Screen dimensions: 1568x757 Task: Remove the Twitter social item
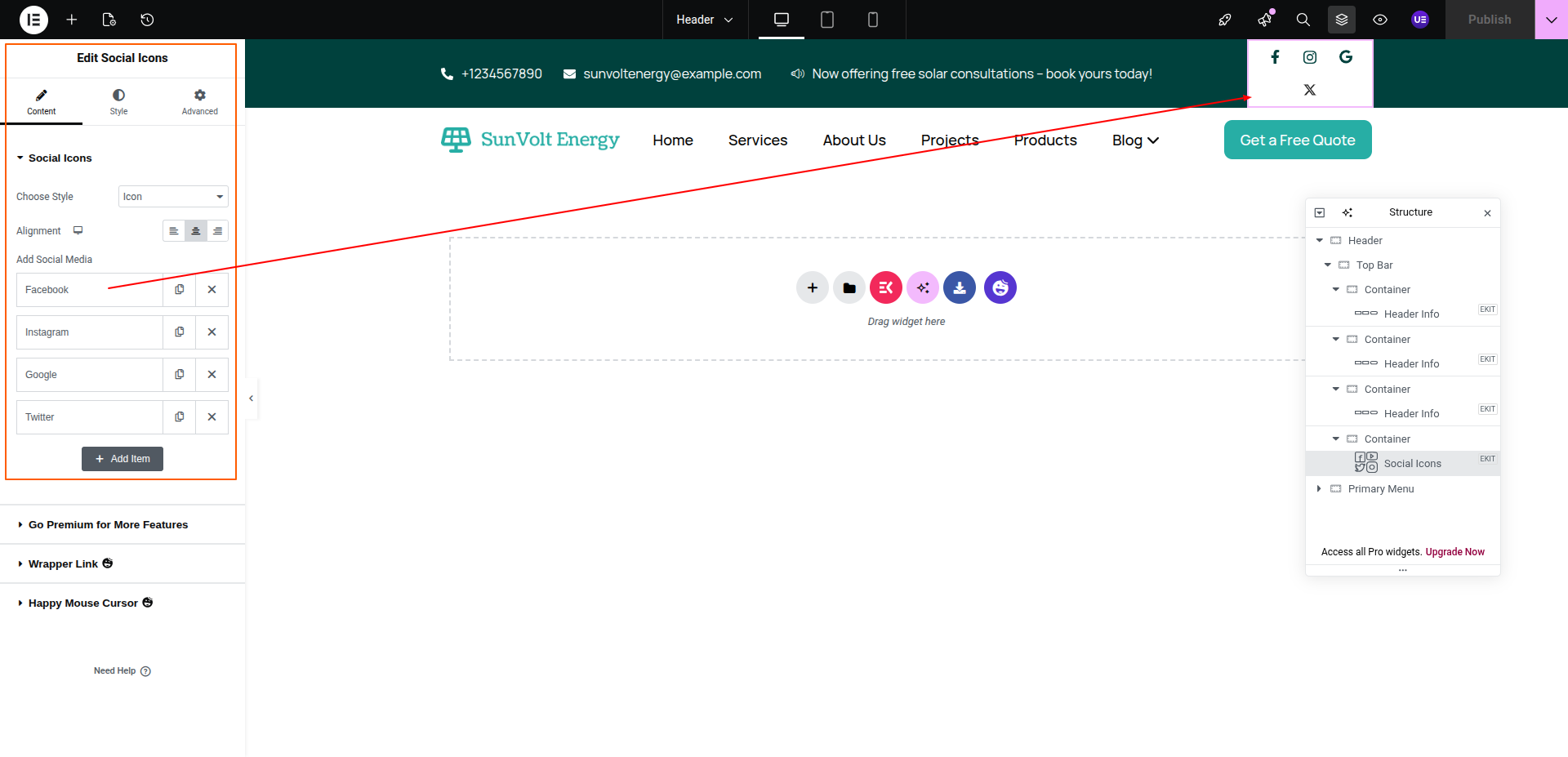(212, 417)
